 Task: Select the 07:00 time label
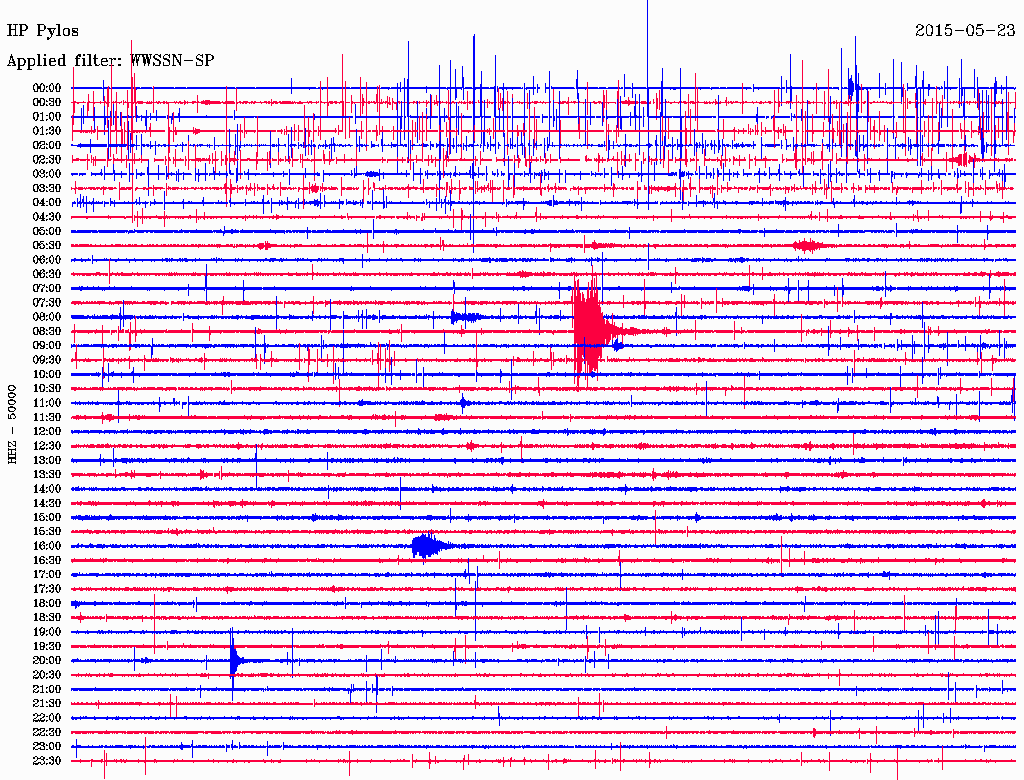(47, 289)
